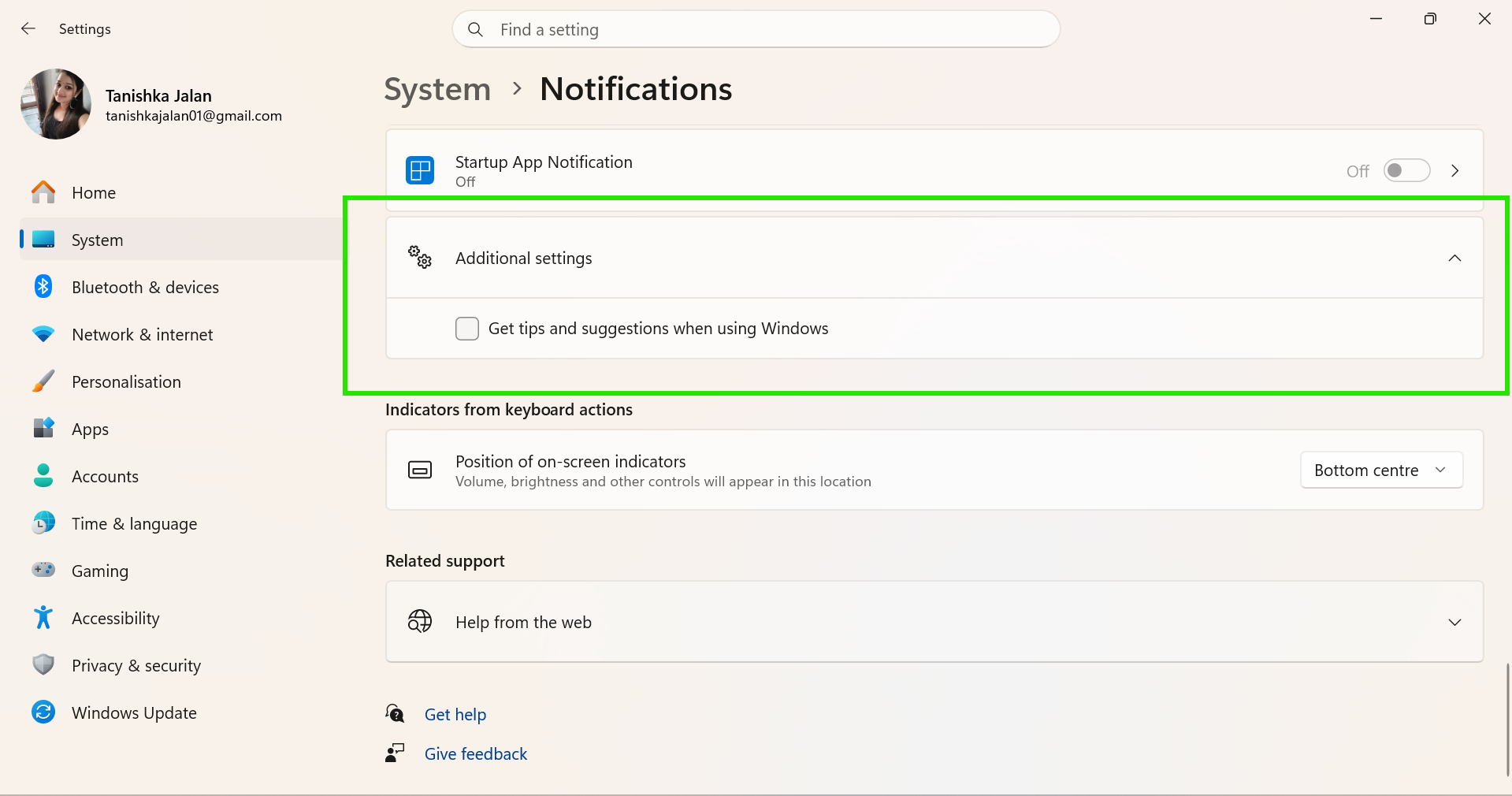The image size is (1512, 796).
Task: Open Accounts settings page
Action: pyautogui.click(x=182, y=476)
